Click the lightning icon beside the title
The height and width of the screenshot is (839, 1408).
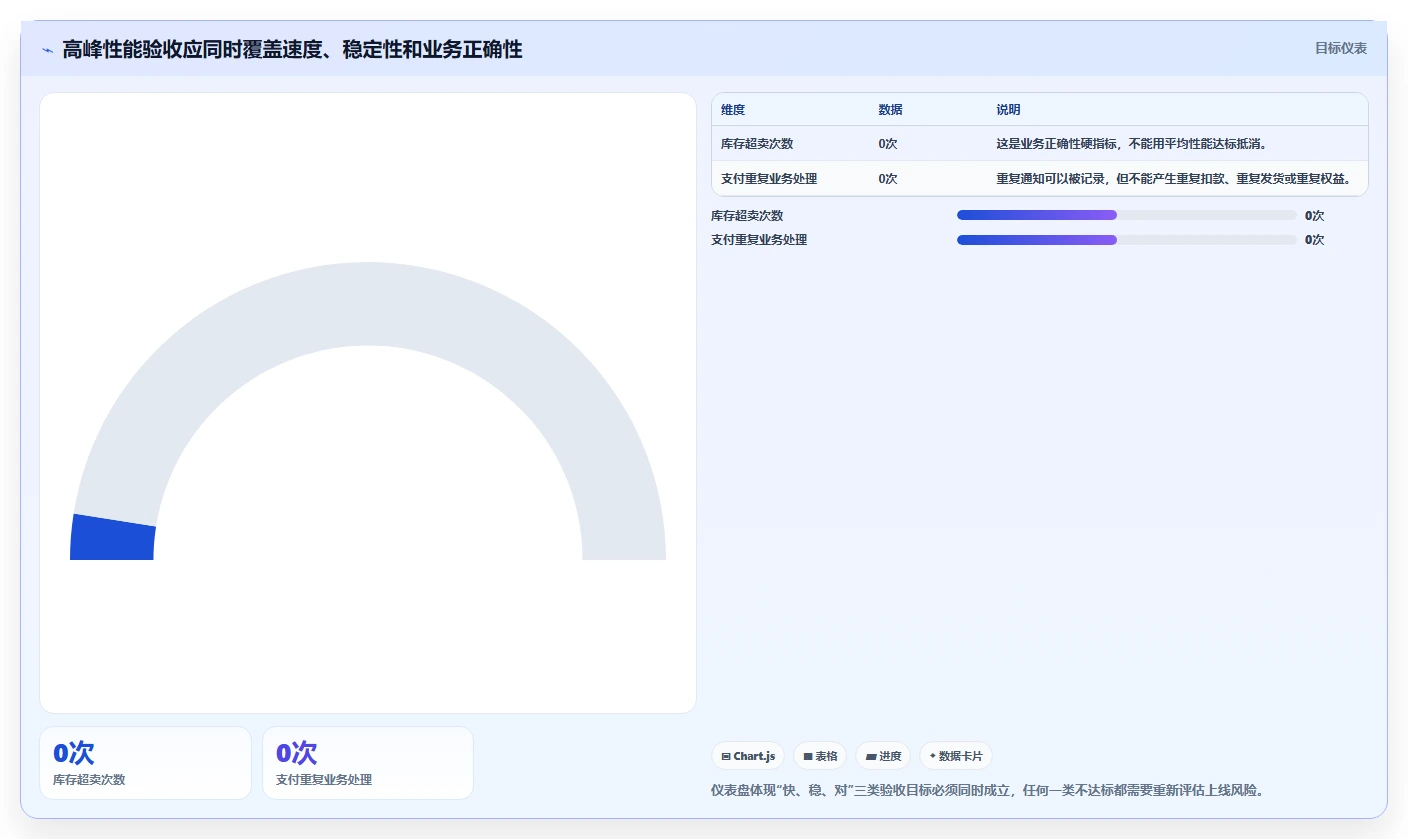coord(47,49)
